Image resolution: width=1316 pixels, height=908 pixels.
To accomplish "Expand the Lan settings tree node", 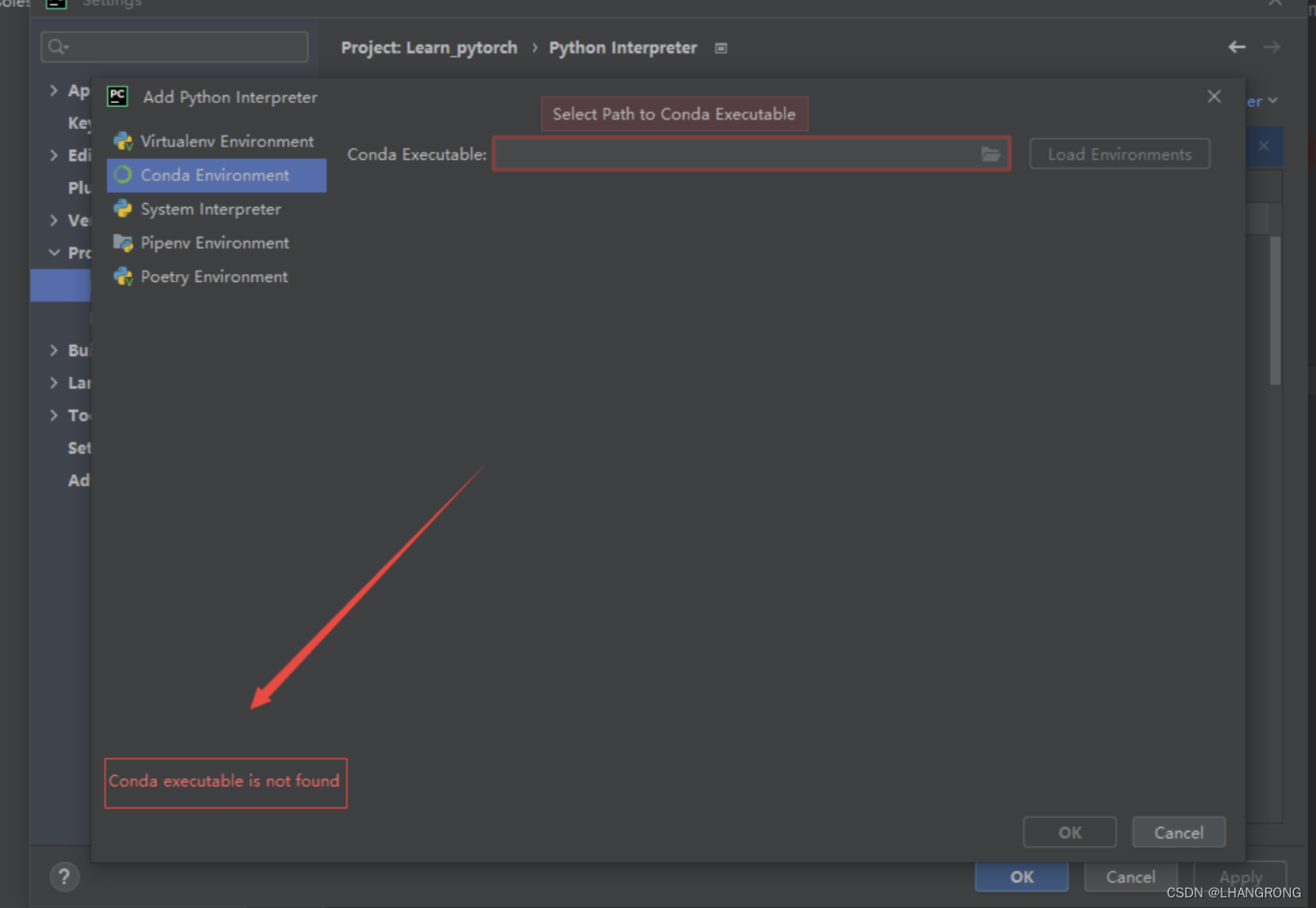I will pos(54,383).
